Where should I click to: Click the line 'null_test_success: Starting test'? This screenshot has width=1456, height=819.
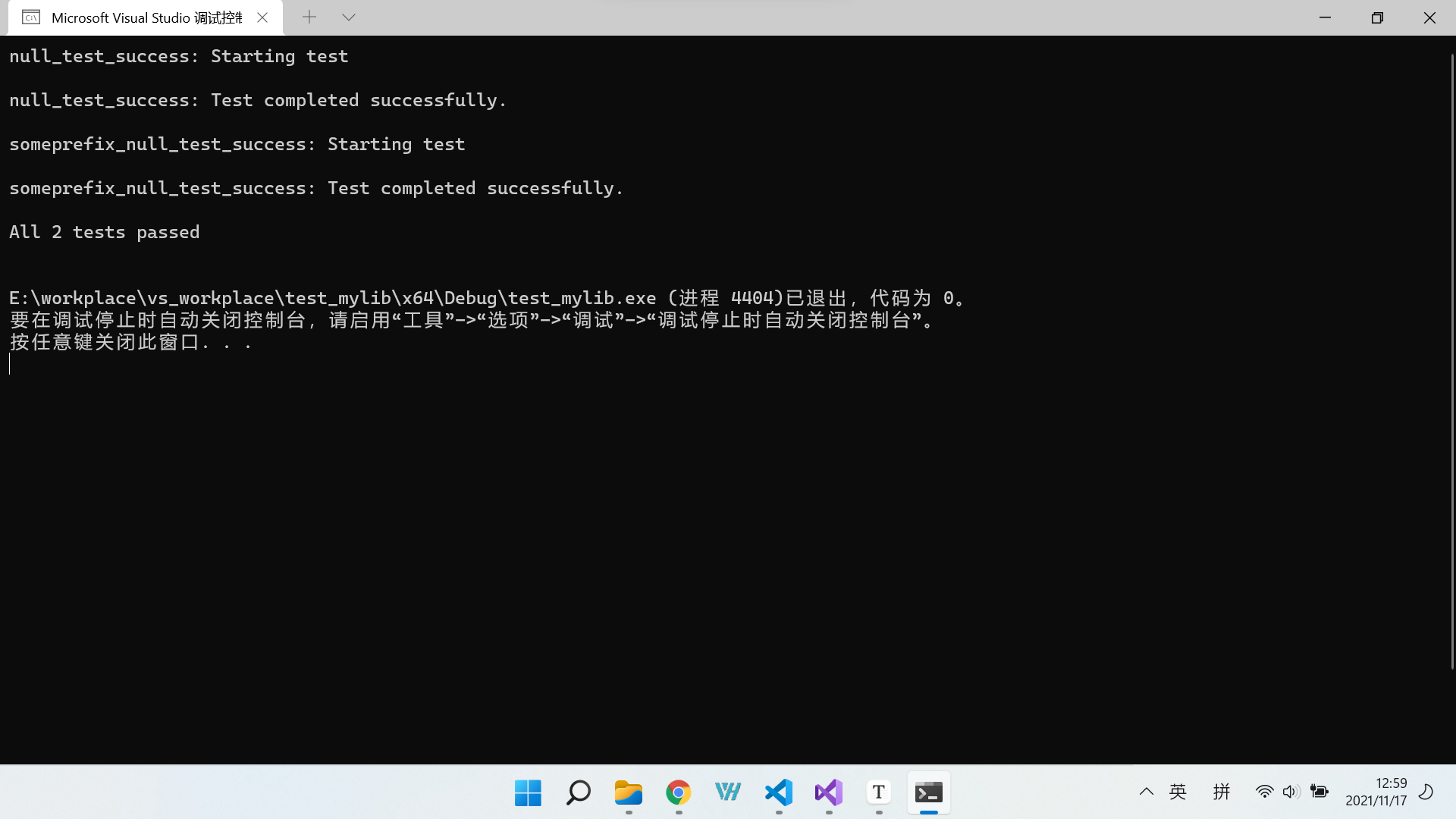coord(179,56)
